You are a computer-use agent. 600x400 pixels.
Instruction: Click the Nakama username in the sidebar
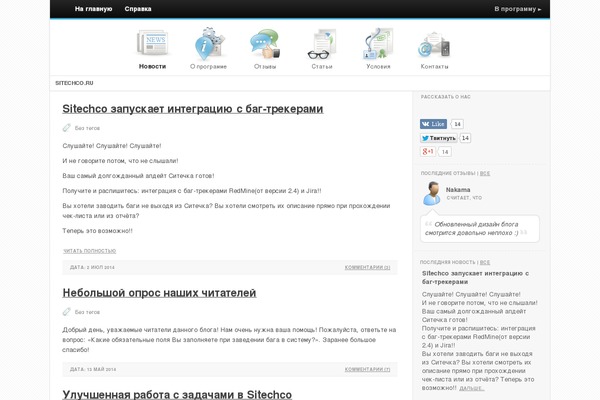(458, 190)
